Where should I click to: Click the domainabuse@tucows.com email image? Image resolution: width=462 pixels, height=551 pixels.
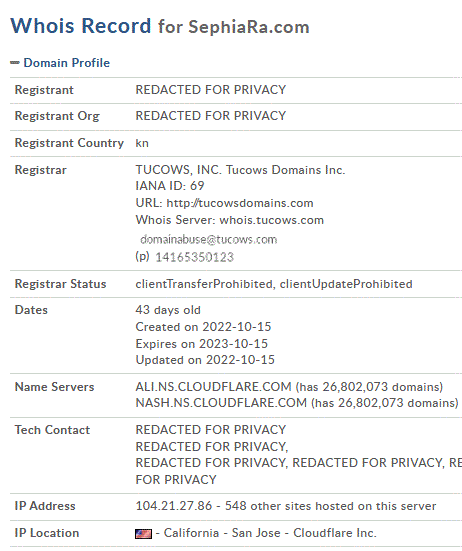208,240
